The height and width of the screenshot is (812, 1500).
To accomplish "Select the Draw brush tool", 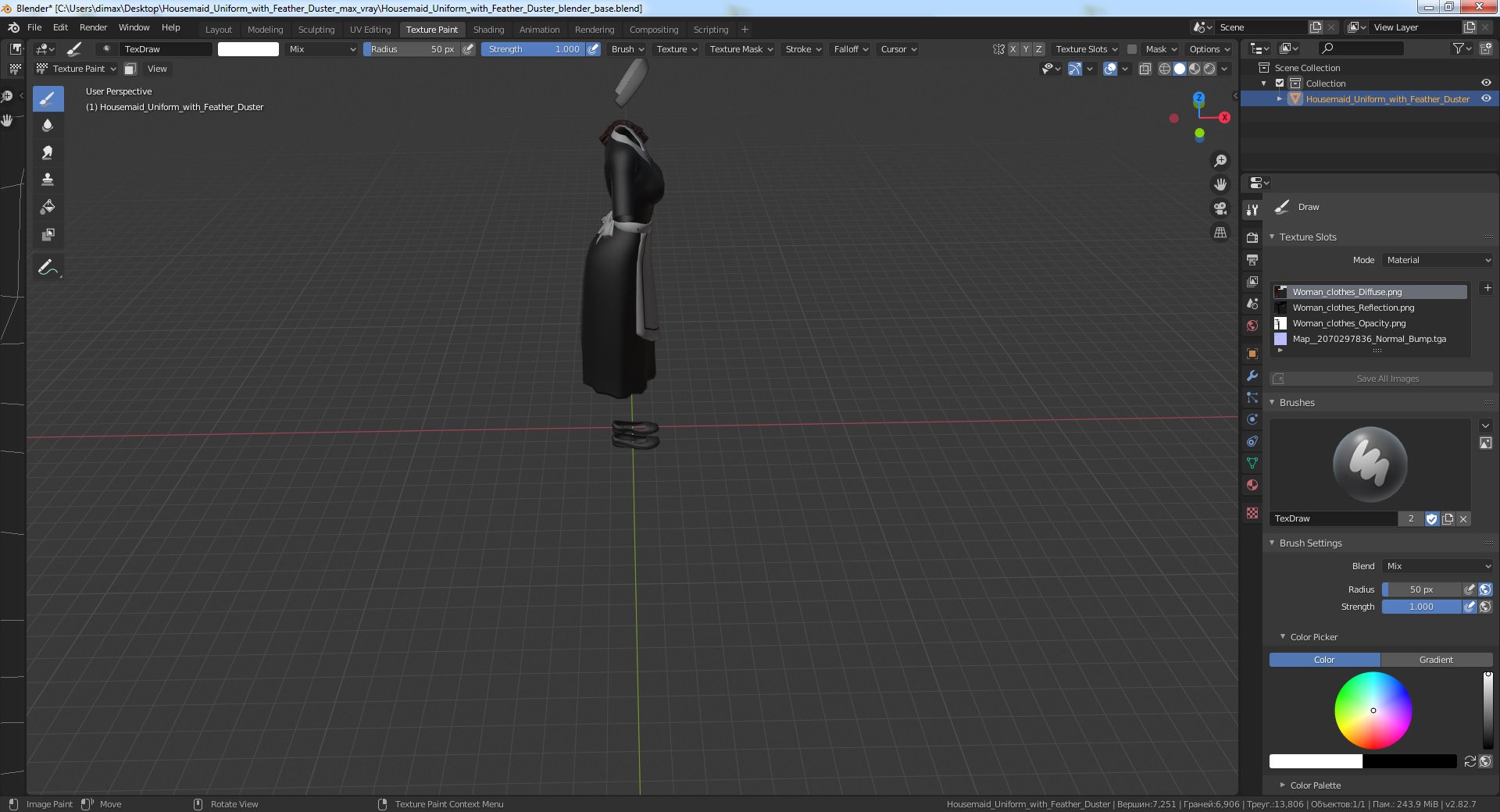I will point(48,98).
